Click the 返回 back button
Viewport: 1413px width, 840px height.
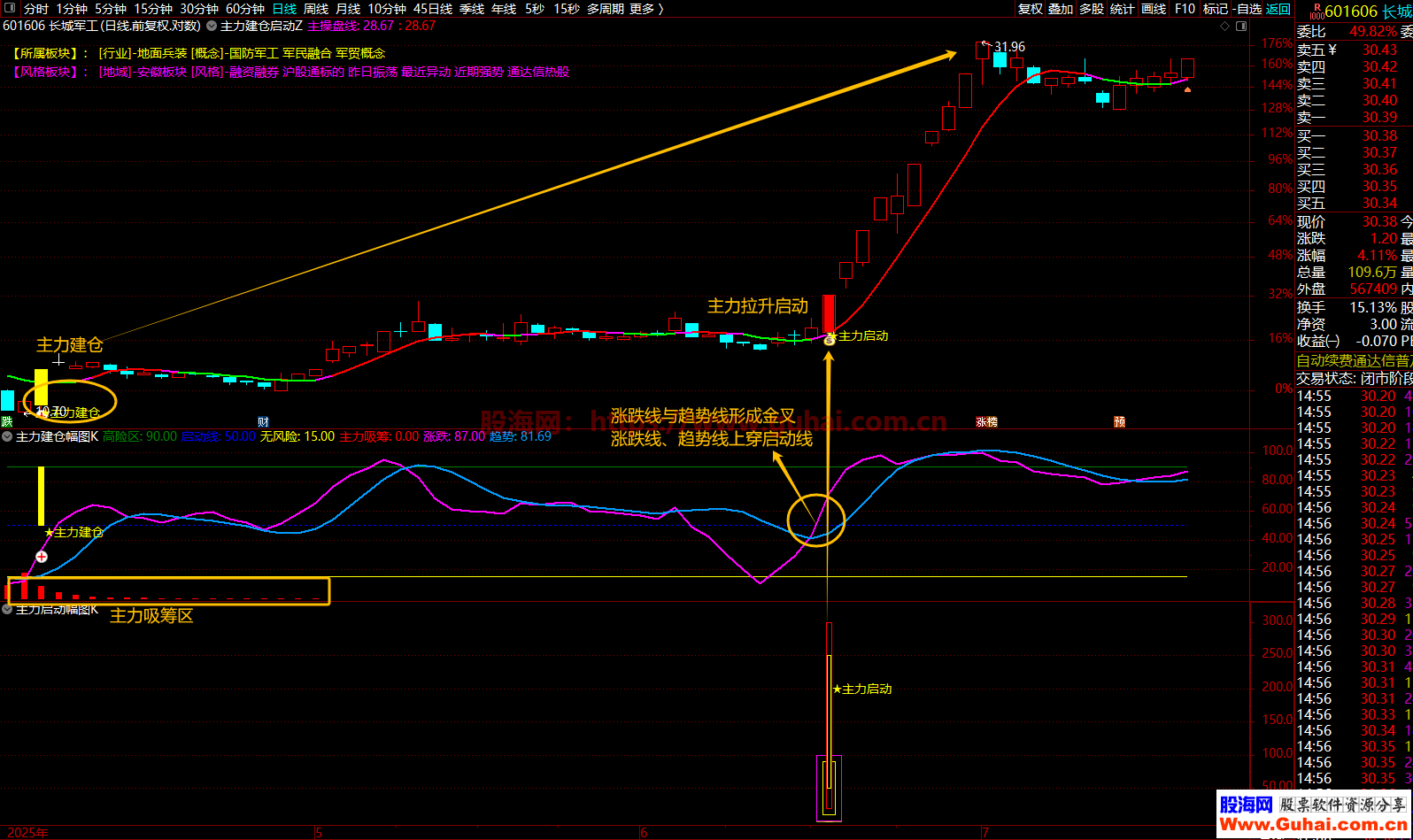pos(1278,9)
